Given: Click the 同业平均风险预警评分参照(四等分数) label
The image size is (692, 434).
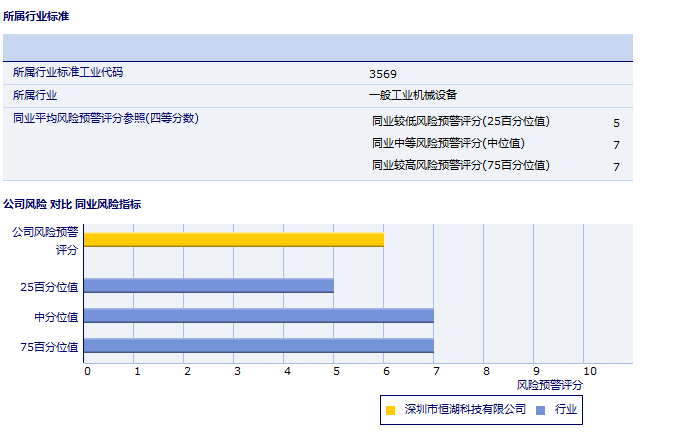Looking at the screenshot, I should (x=106, y=118).
